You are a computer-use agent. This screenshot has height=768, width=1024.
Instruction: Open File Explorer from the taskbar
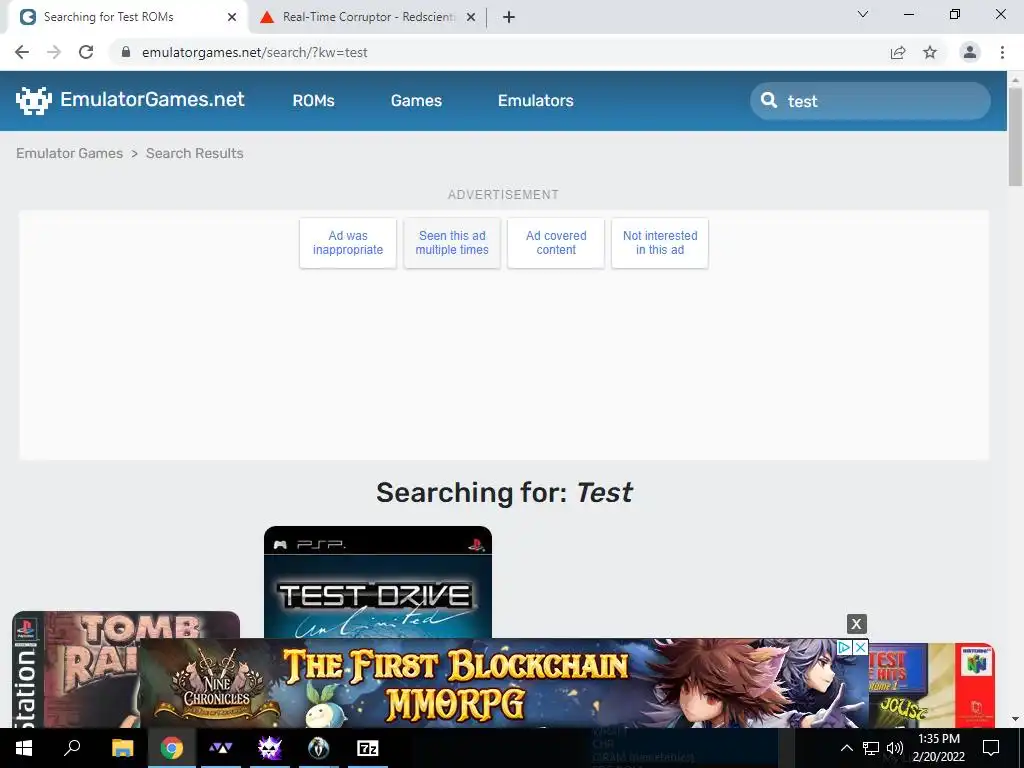click(122, 748)
